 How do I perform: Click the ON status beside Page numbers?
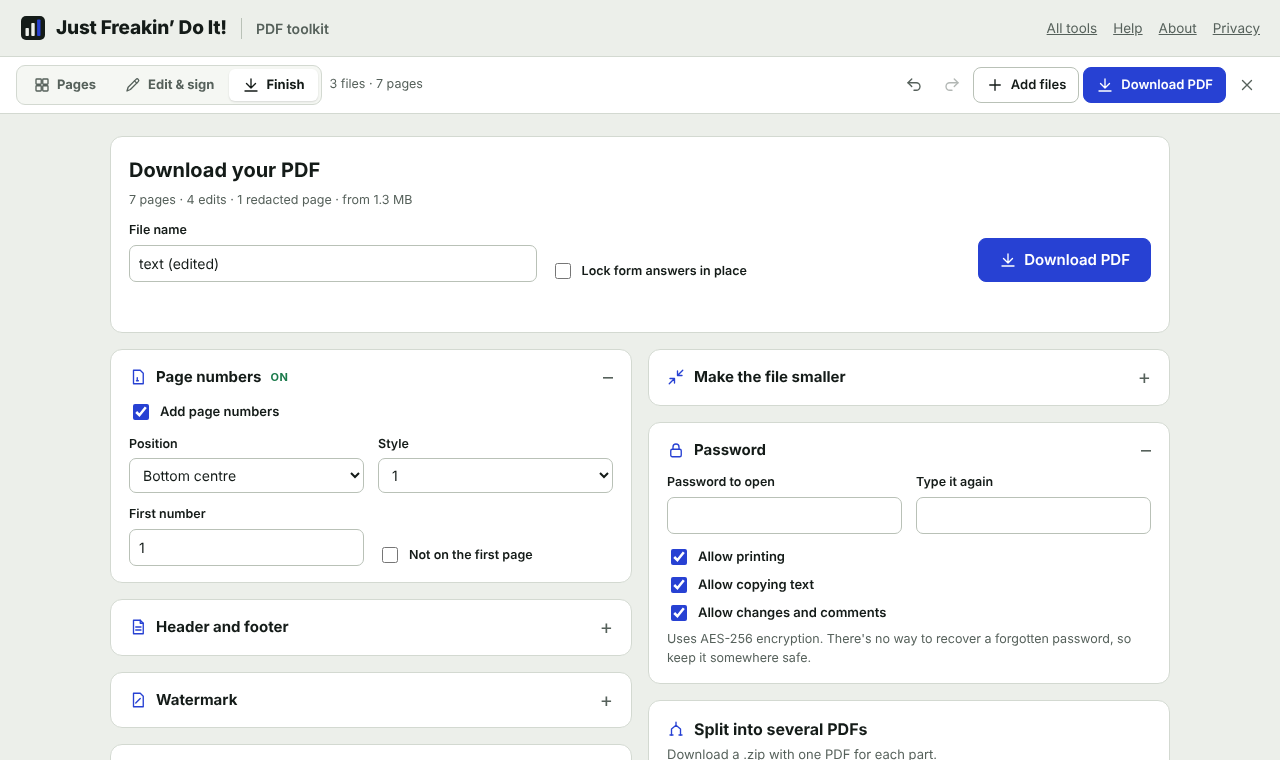pos(279,378)
